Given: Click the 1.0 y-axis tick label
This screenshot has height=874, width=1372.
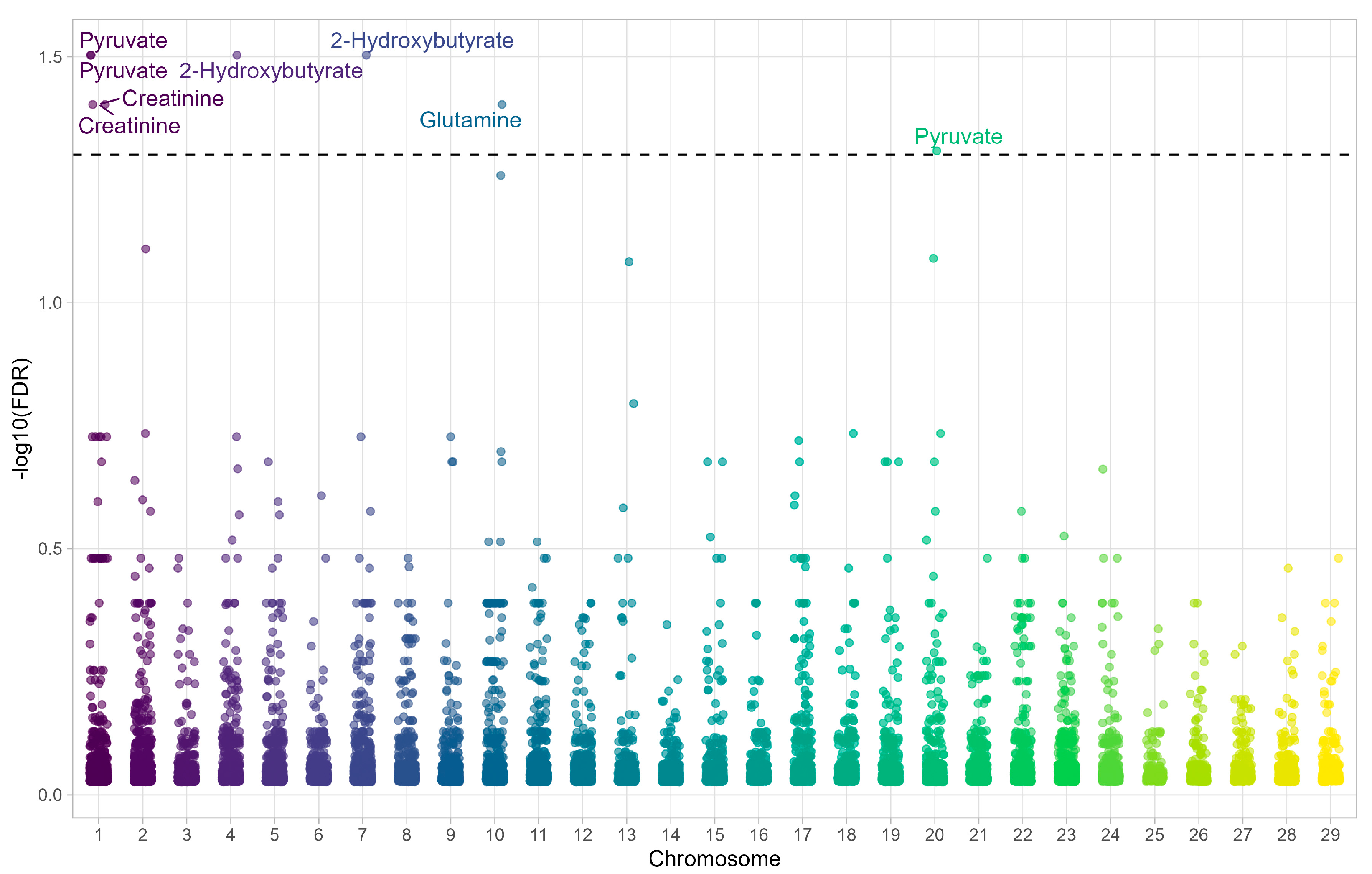Looking at the screenshot, I should tap(50, 303).
